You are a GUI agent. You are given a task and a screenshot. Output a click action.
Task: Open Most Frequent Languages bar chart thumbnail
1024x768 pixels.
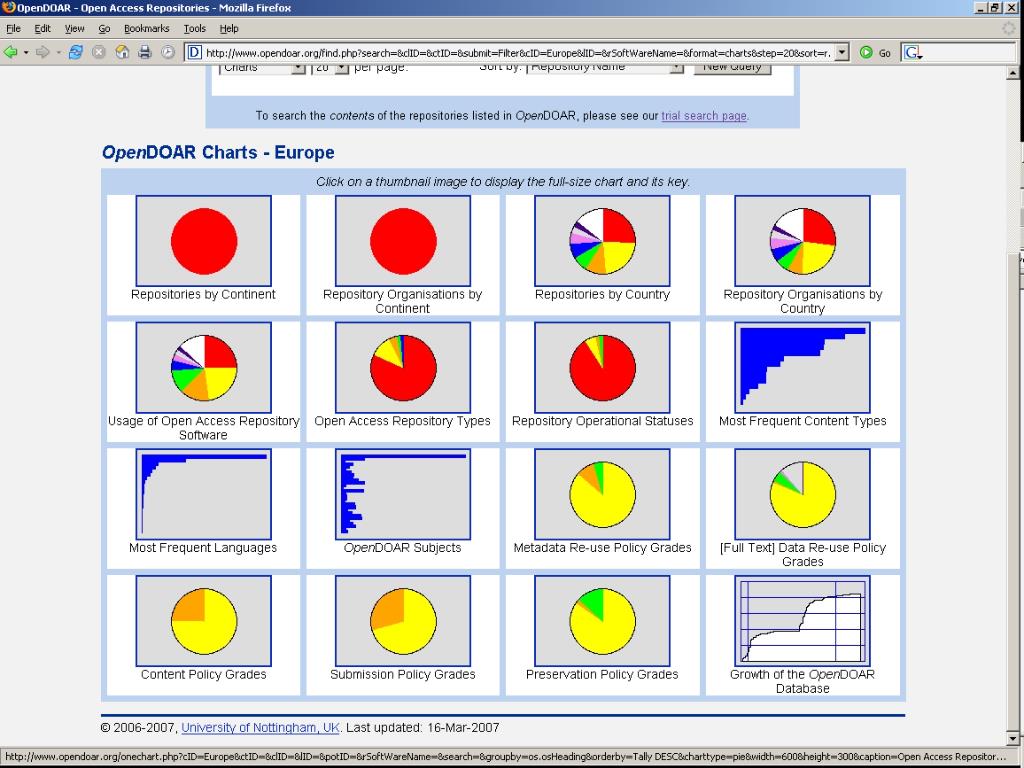(203, 494)
